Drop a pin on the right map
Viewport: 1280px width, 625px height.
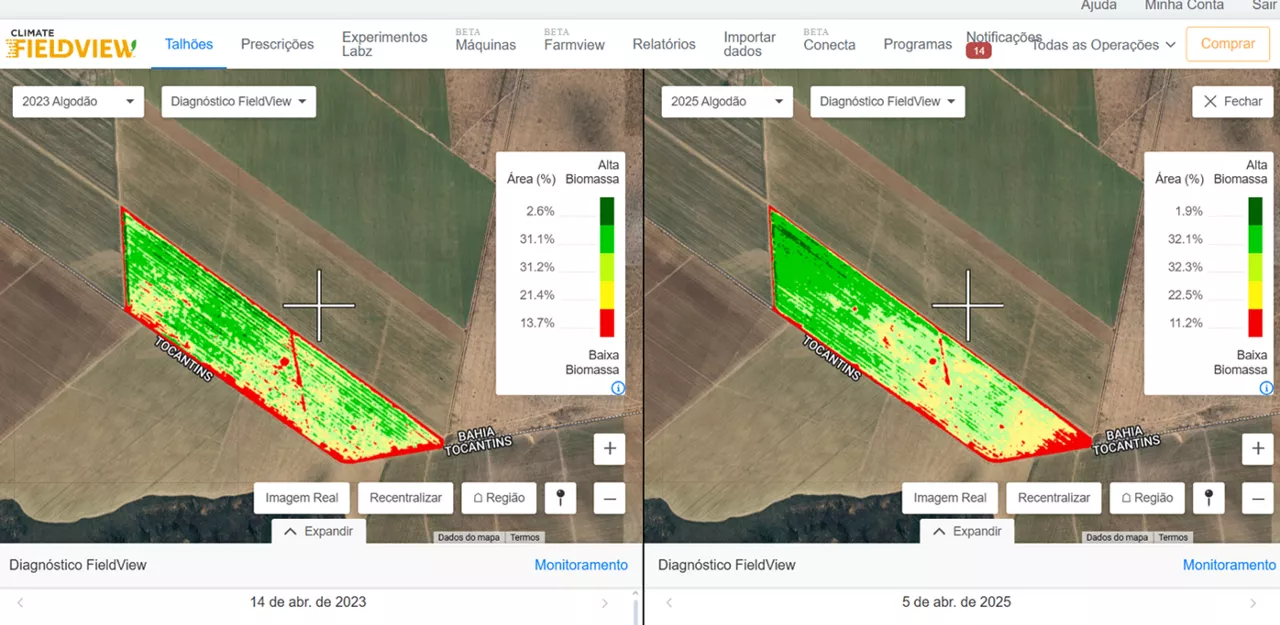coord(1209,498)
